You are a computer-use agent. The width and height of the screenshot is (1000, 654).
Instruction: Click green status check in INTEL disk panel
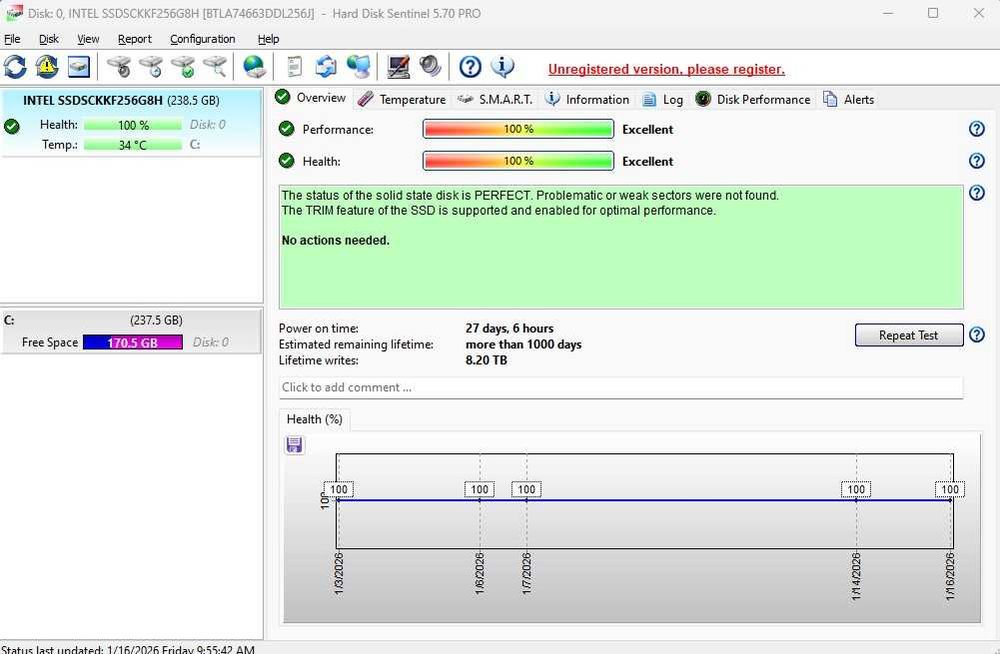tap(11, 126)
